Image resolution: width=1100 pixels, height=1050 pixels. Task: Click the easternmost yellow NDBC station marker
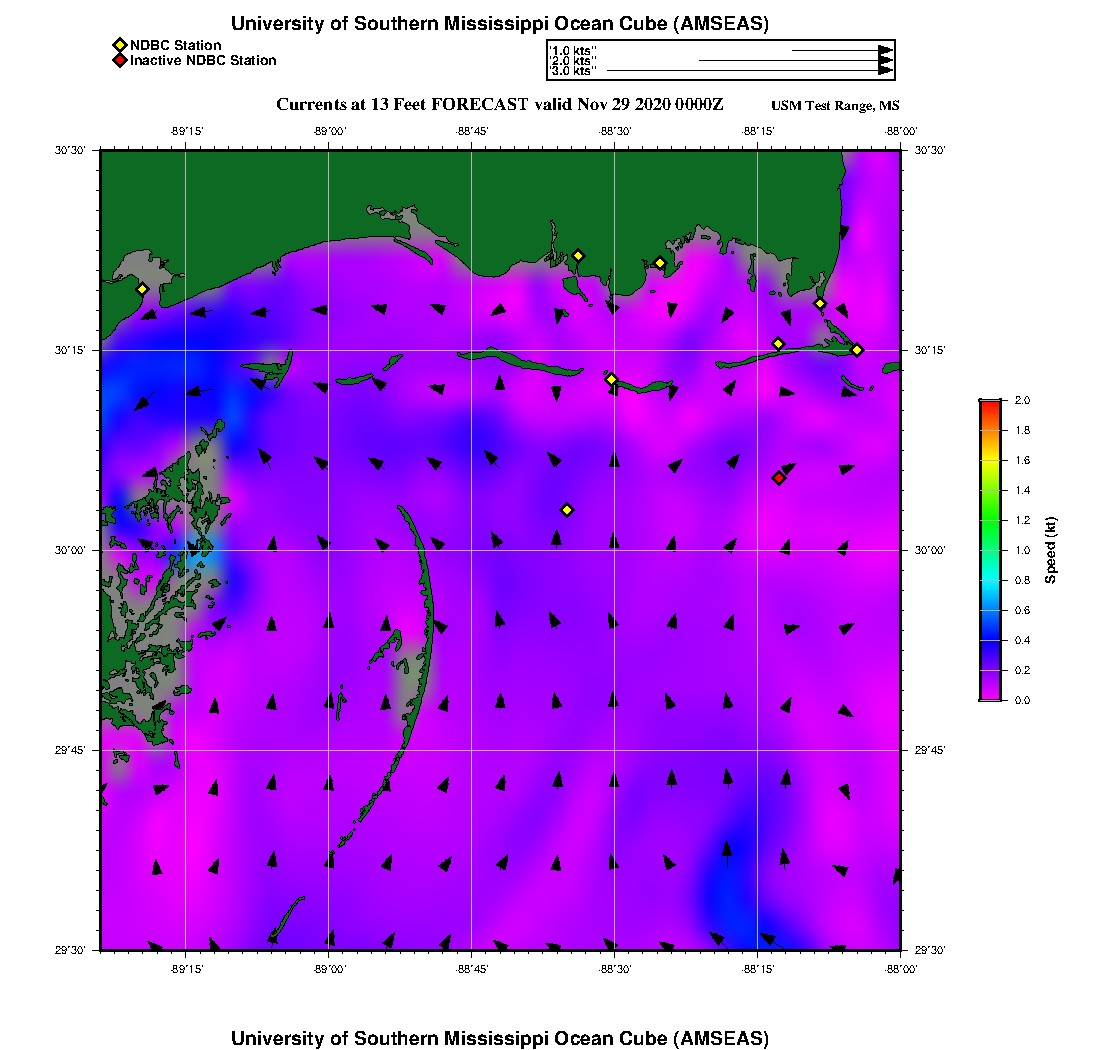857,349
